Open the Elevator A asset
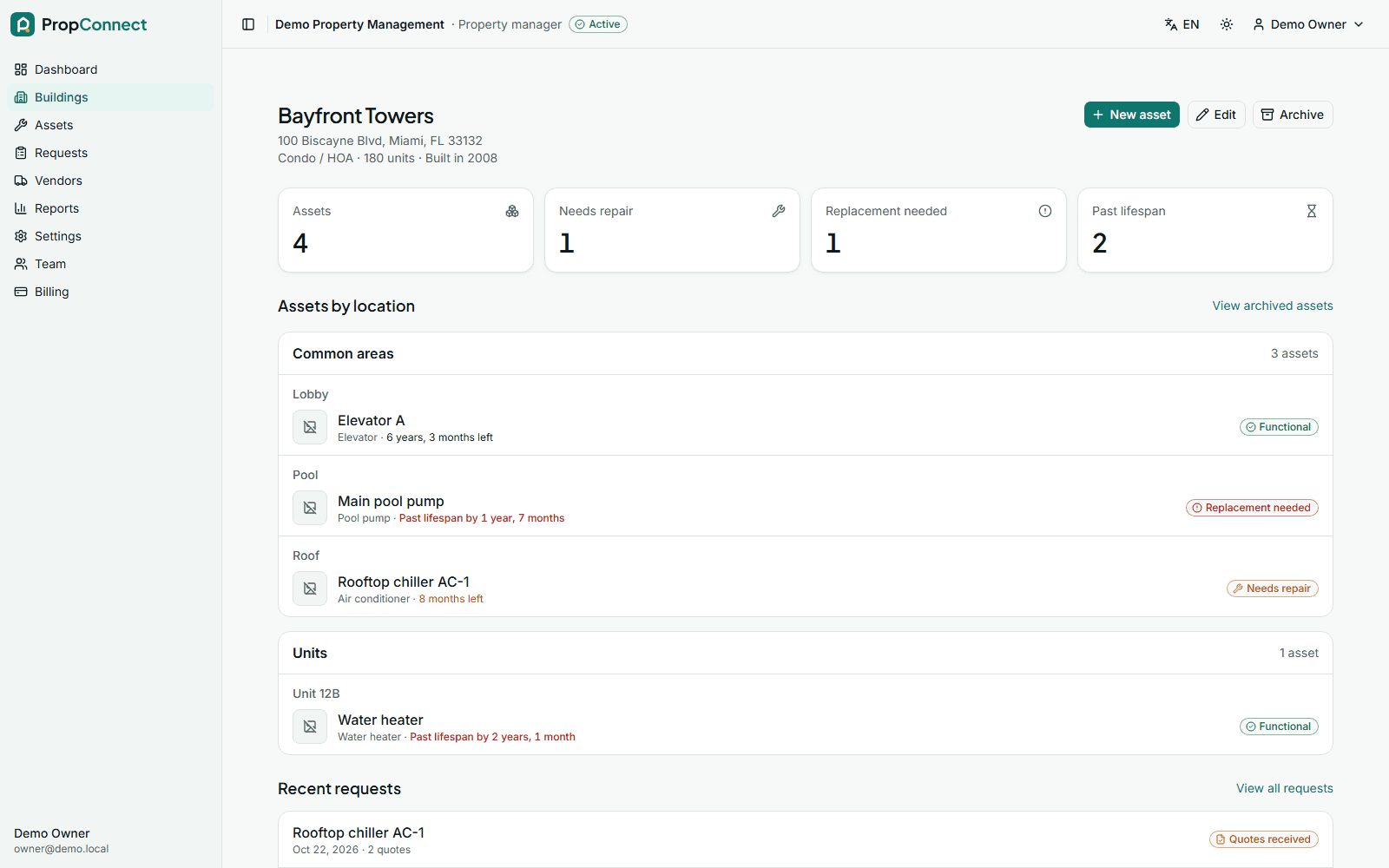 371,420
